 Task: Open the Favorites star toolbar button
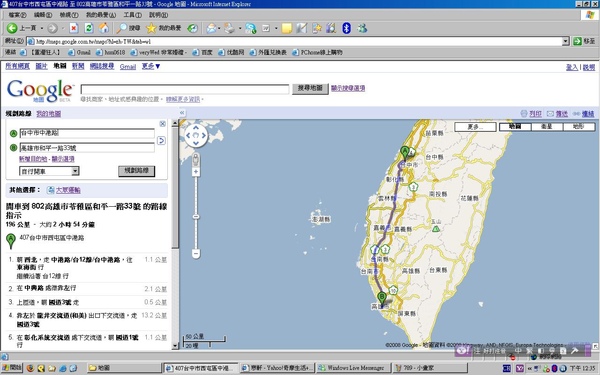pyautogui.click(x=164, y=28)
